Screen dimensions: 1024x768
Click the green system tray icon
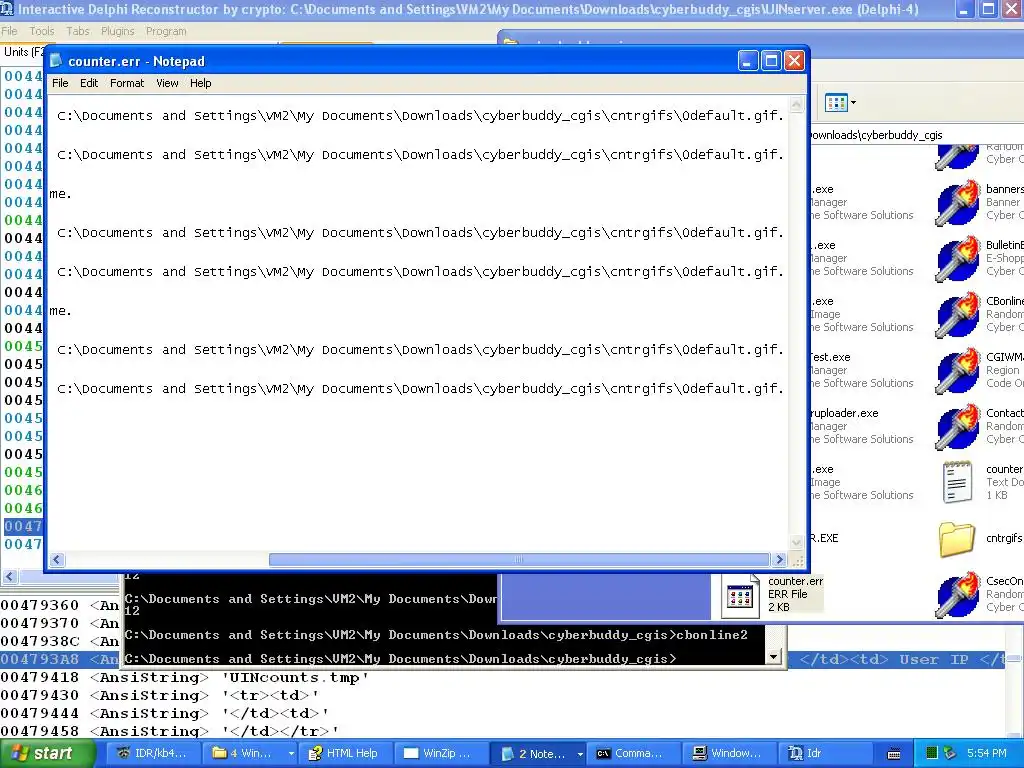coord(932,754)
